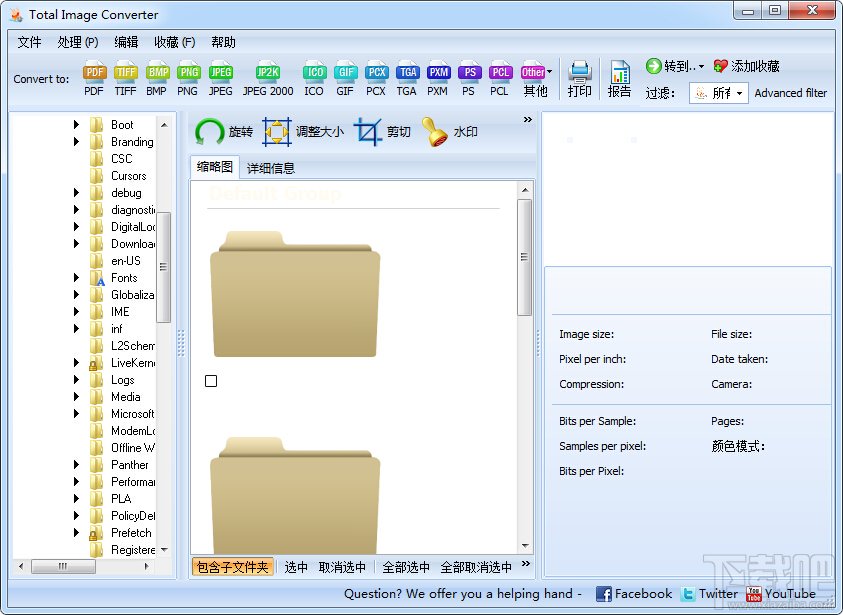Select the TIFF conversion icon
The width and height of the screenshot is (843, 615).
[125, 78]
